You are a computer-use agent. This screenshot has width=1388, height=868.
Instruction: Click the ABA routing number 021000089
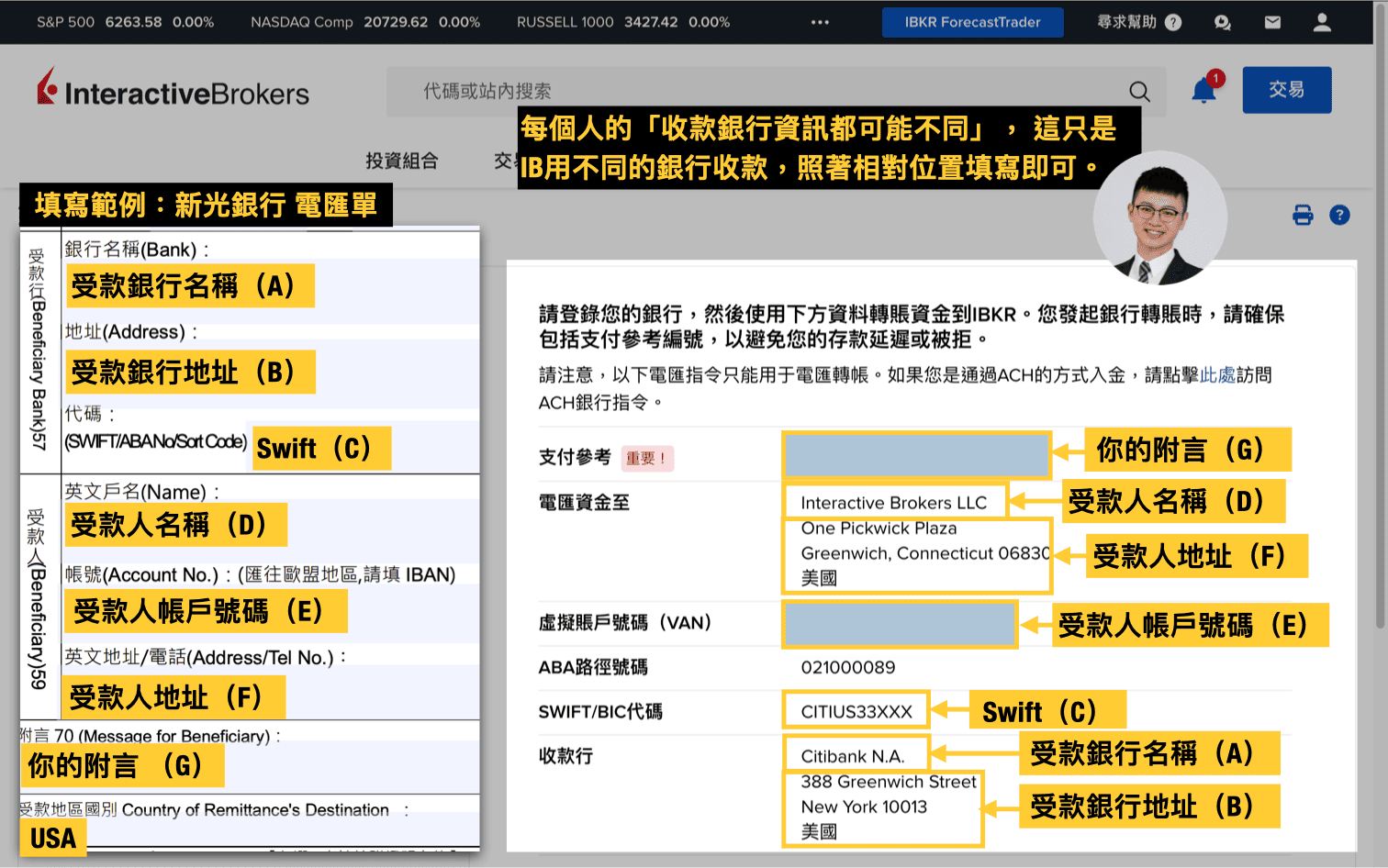(848, 668)
